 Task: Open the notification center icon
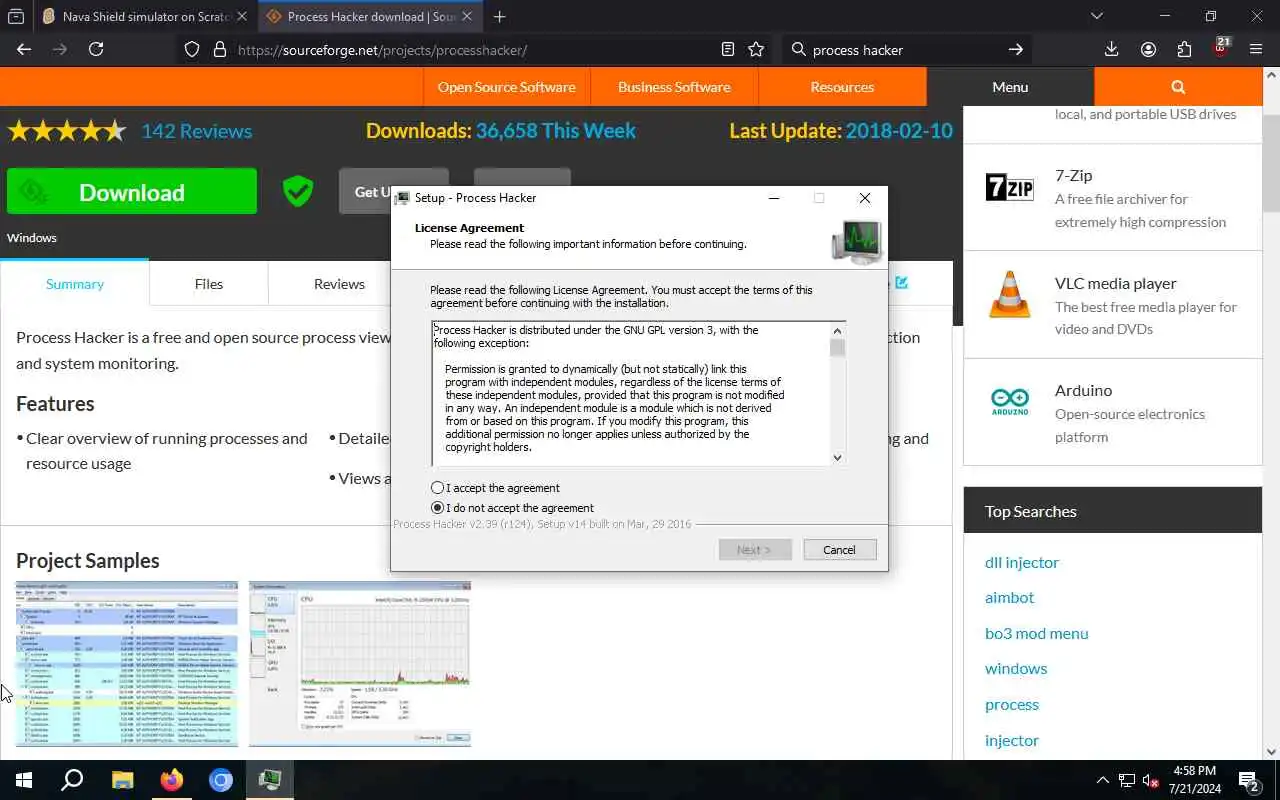[x=1249, y=780]
